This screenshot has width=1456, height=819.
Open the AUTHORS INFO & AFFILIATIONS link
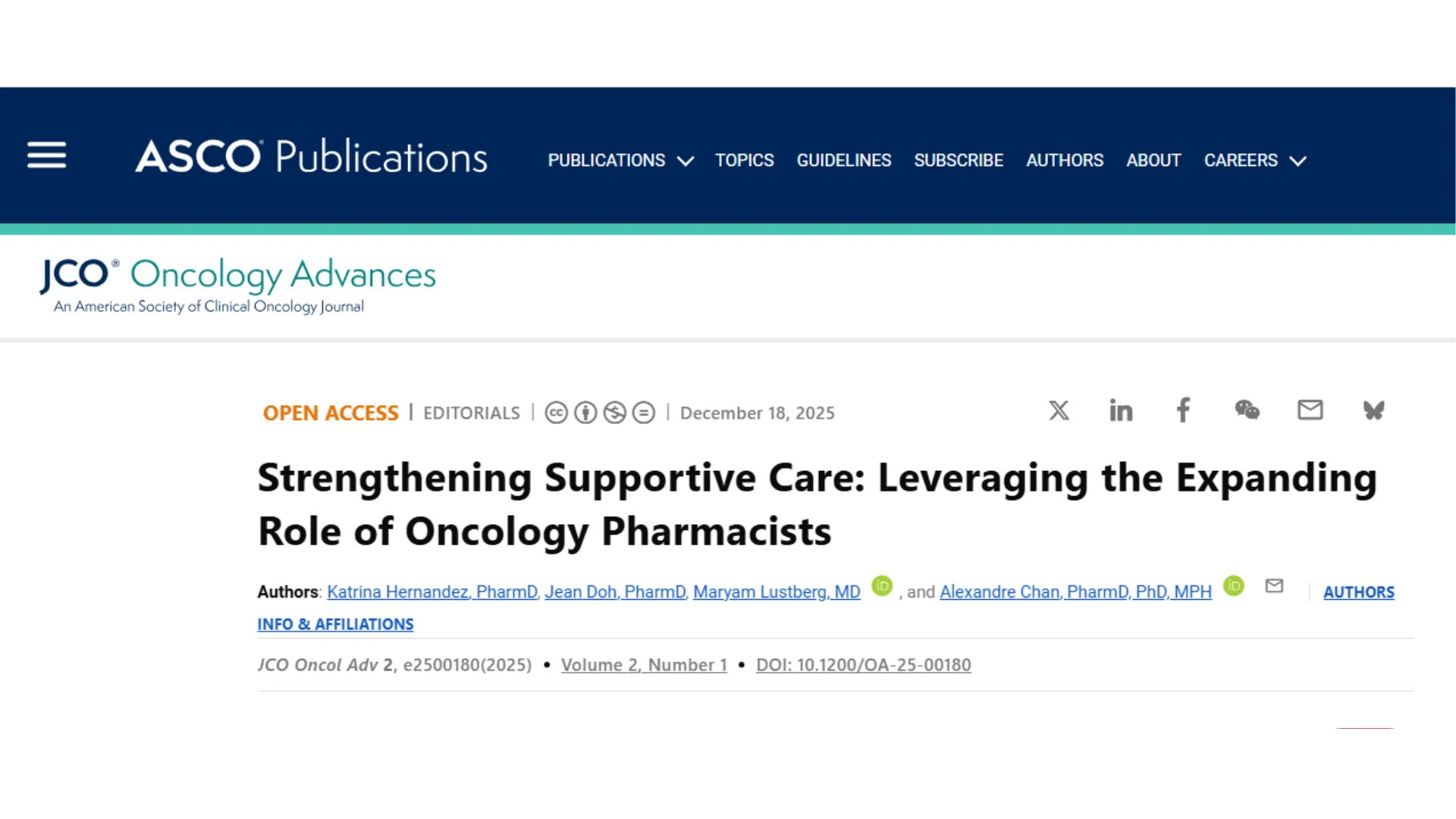click(x=335, y=623)
